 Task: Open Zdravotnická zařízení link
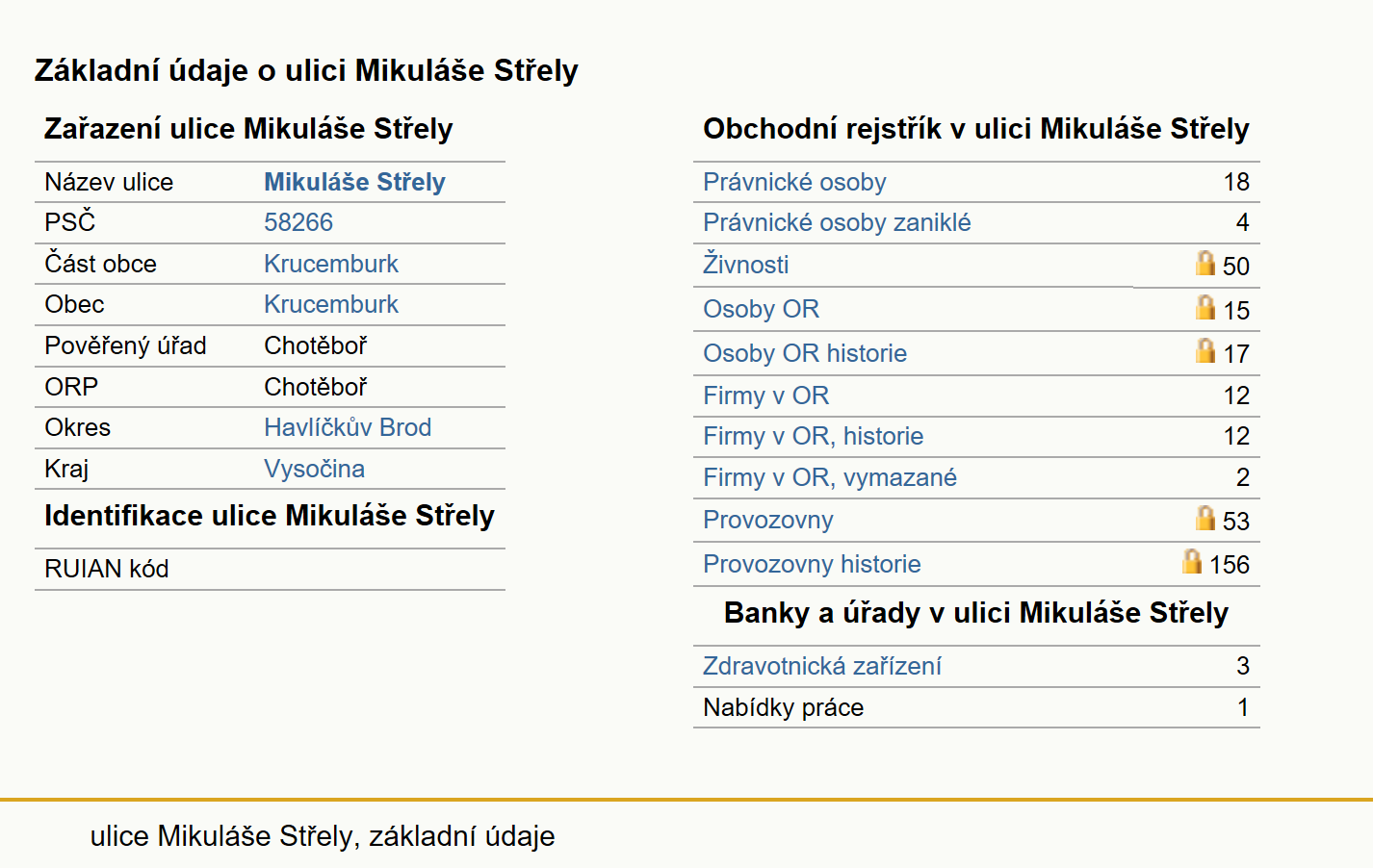822,666
